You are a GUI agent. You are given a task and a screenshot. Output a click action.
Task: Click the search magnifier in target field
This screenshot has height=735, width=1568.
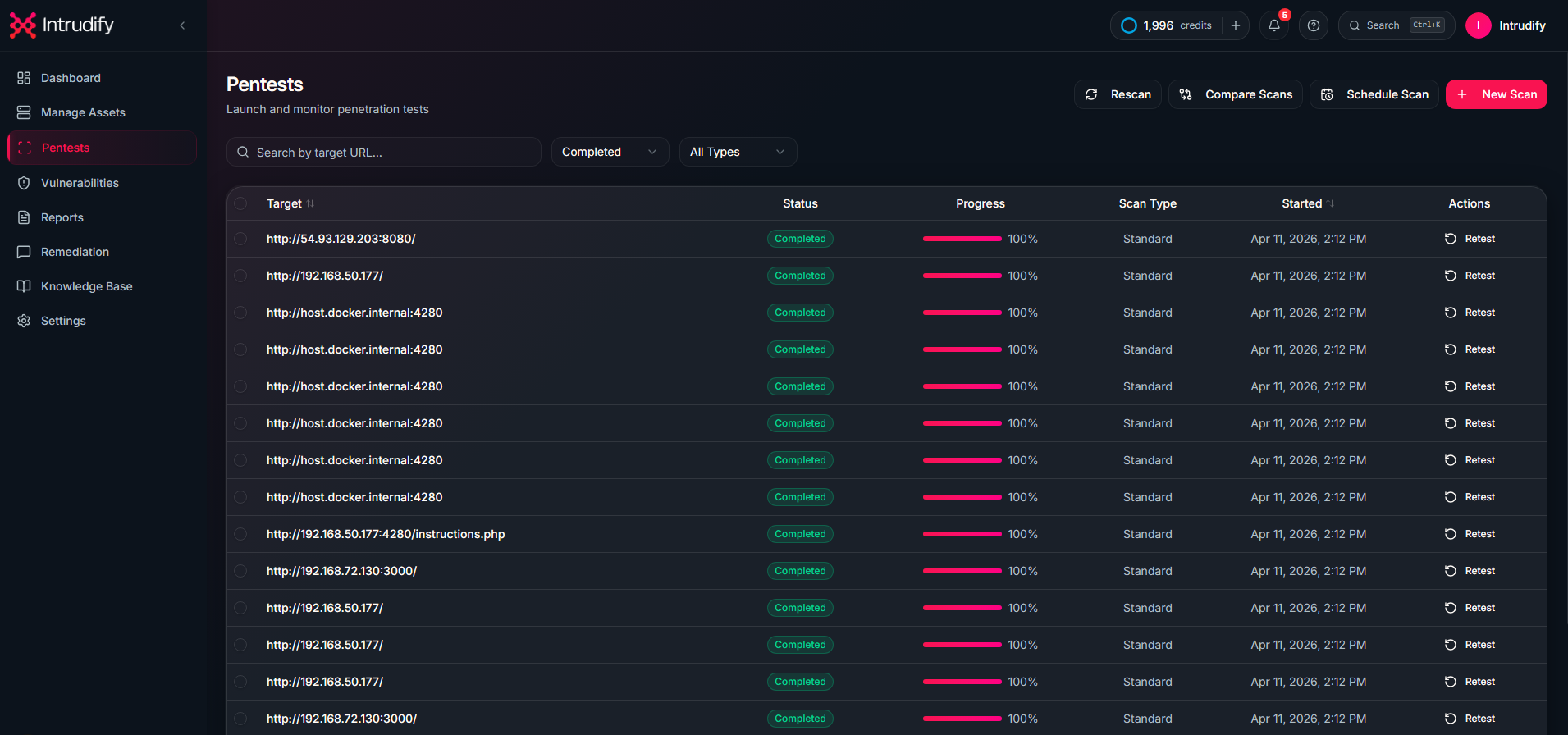(x=243, y=152)
